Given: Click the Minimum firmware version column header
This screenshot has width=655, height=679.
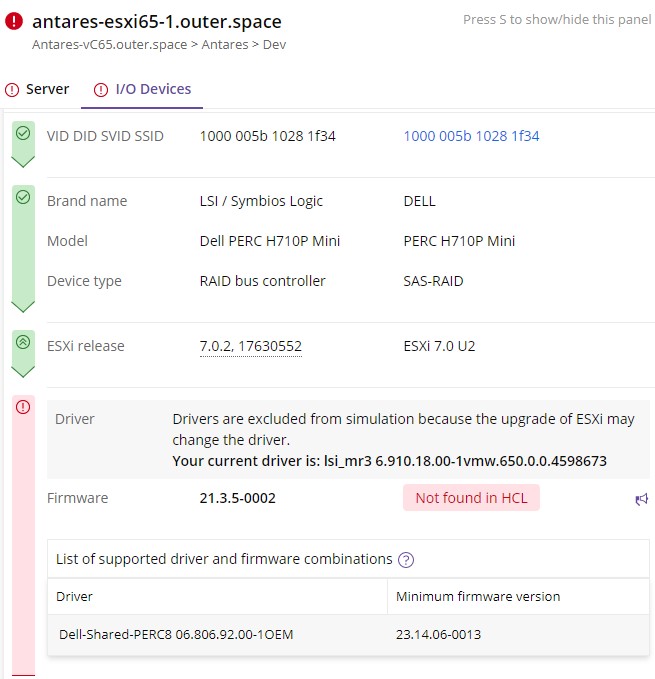Looking at the screenshot, I should point(477,596).
